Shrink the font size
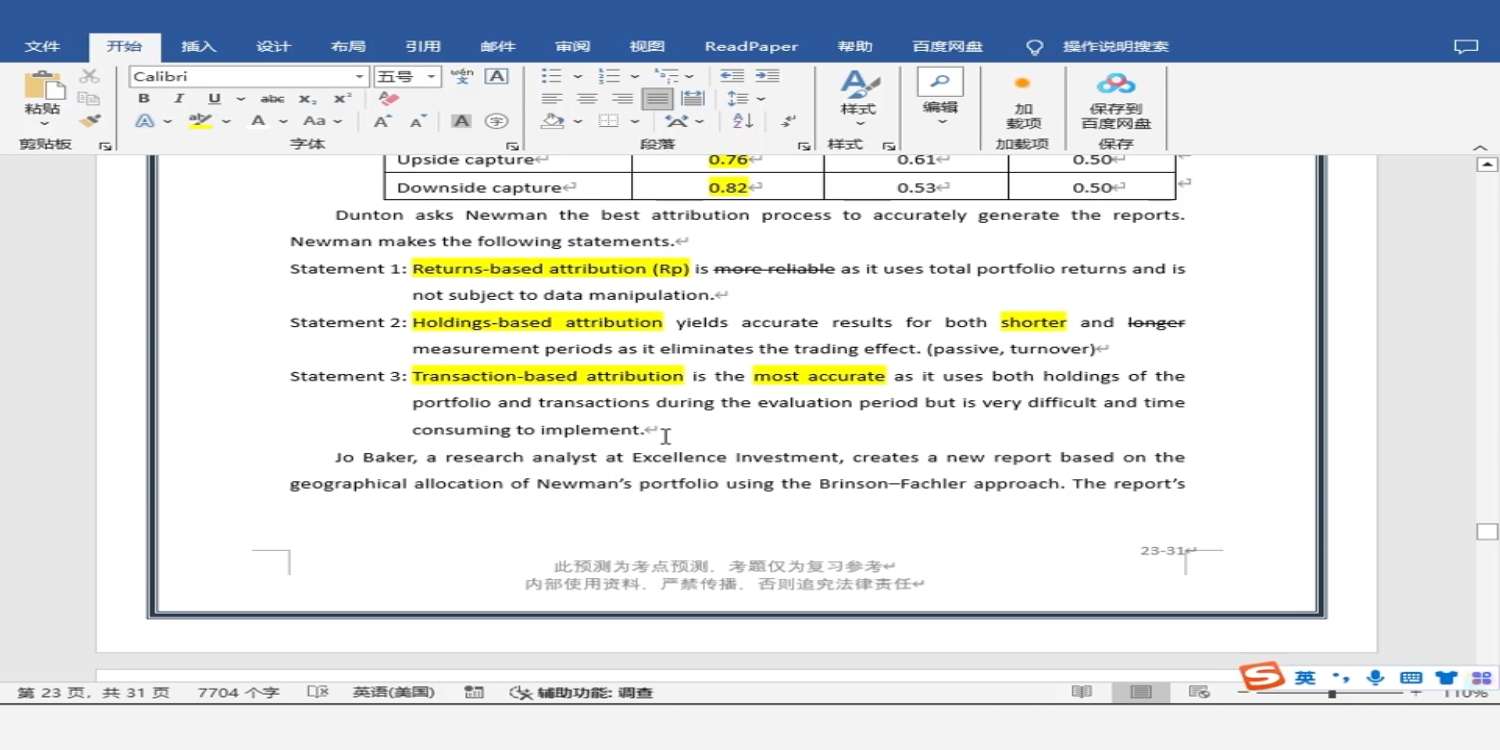Viewport: 1500px width, 750px height. (418, 121)
